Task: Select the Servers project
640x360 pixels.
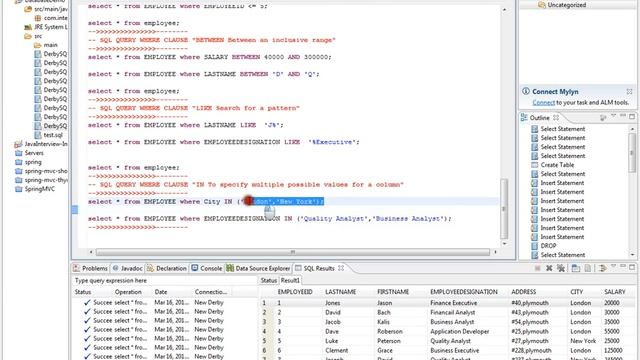Action: coord(34,153)
